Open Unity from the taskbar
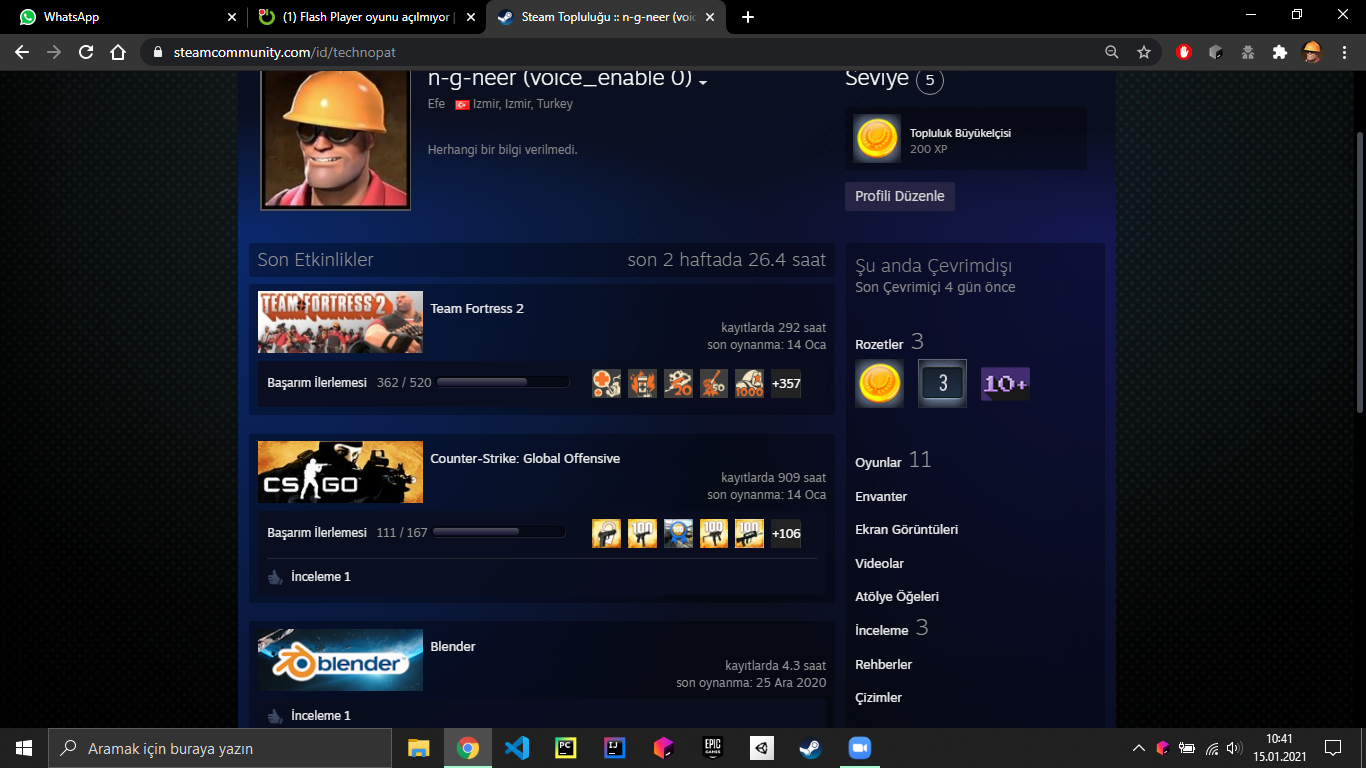Image resolution: width=1366 pixels, height=768 pixels. coord(761,748)
